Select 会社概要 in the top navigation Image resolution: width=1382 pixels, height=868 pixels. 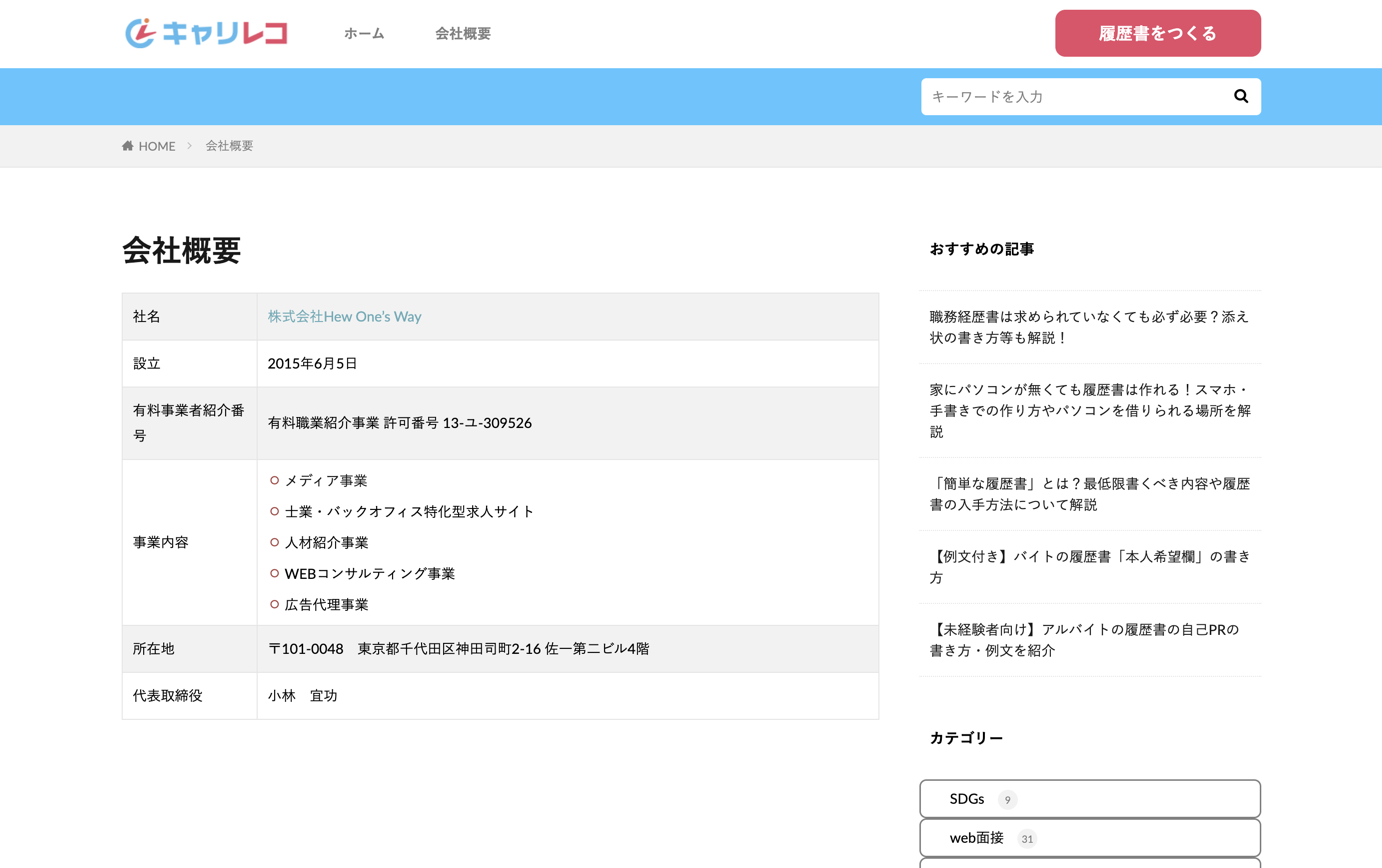pos(462,33)
